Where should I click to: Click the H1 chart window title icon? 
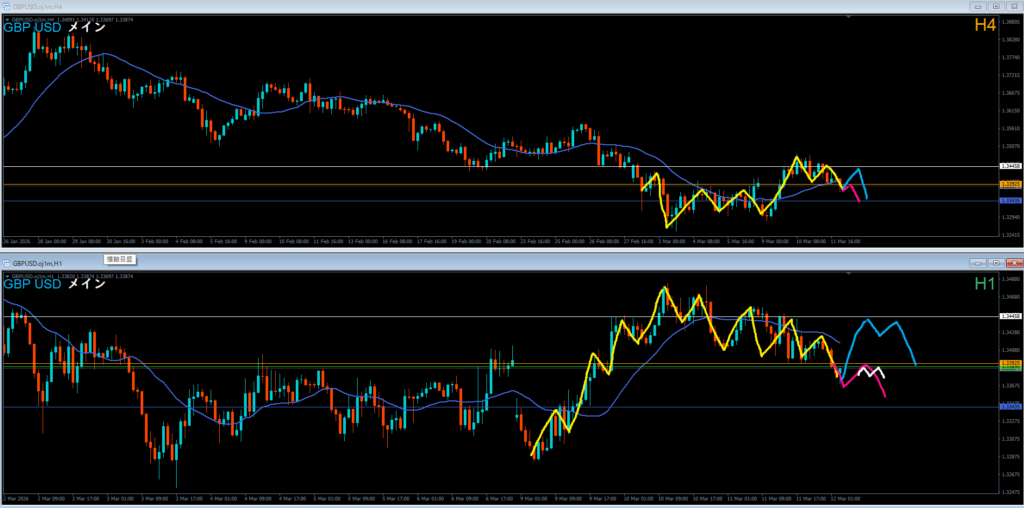[x=6, y=262]
